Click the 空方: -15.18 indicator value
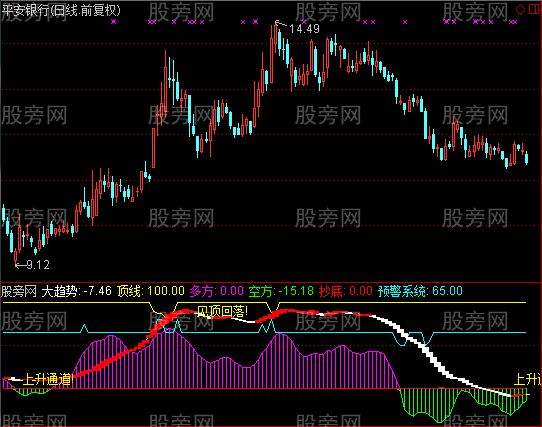Image resolution: width=542 pixels, height=427 pixels. 281,291
